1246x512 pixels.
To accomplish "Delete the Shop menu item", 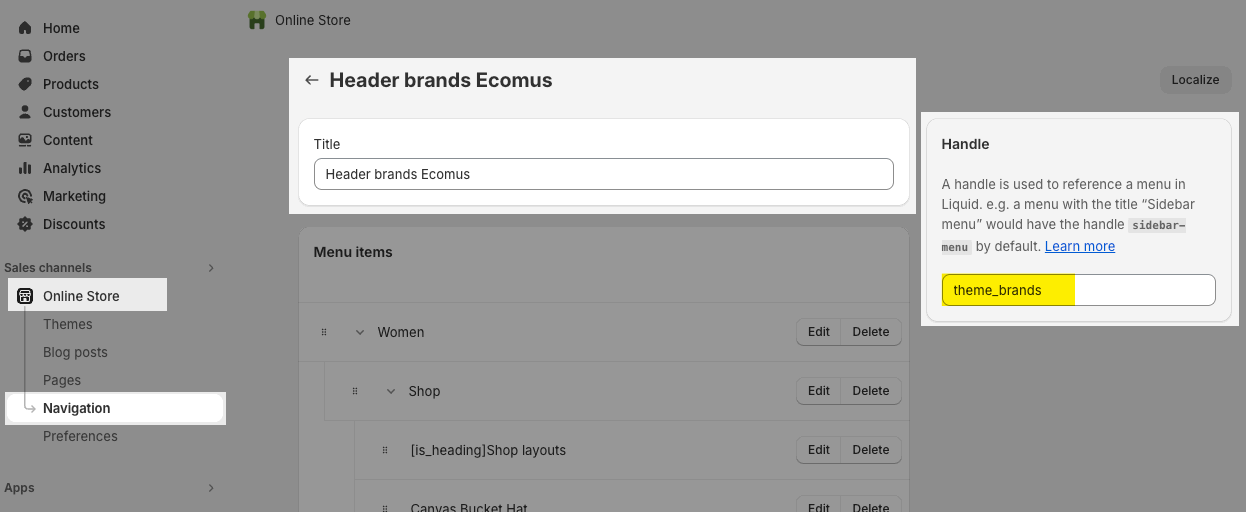I will pyautogui.click(x=871, y=391).
